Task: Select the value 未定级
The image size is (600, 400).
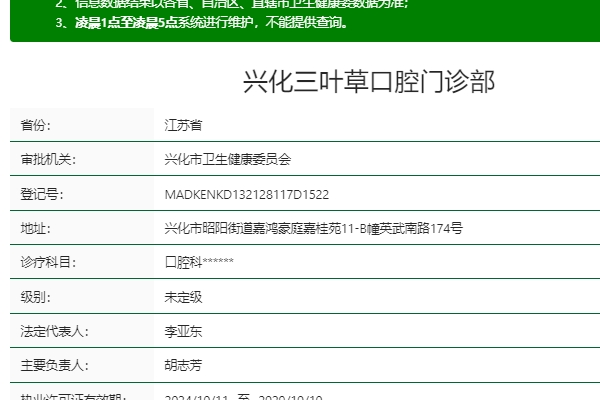Action: pos(183,297)
